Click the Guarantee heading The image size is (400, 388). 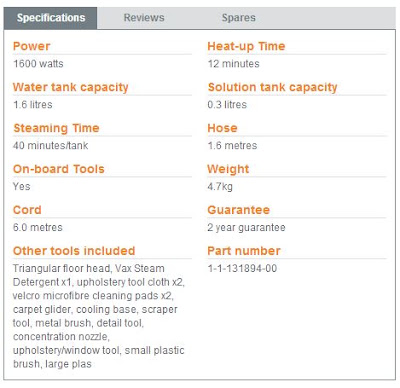pos(238,210)
